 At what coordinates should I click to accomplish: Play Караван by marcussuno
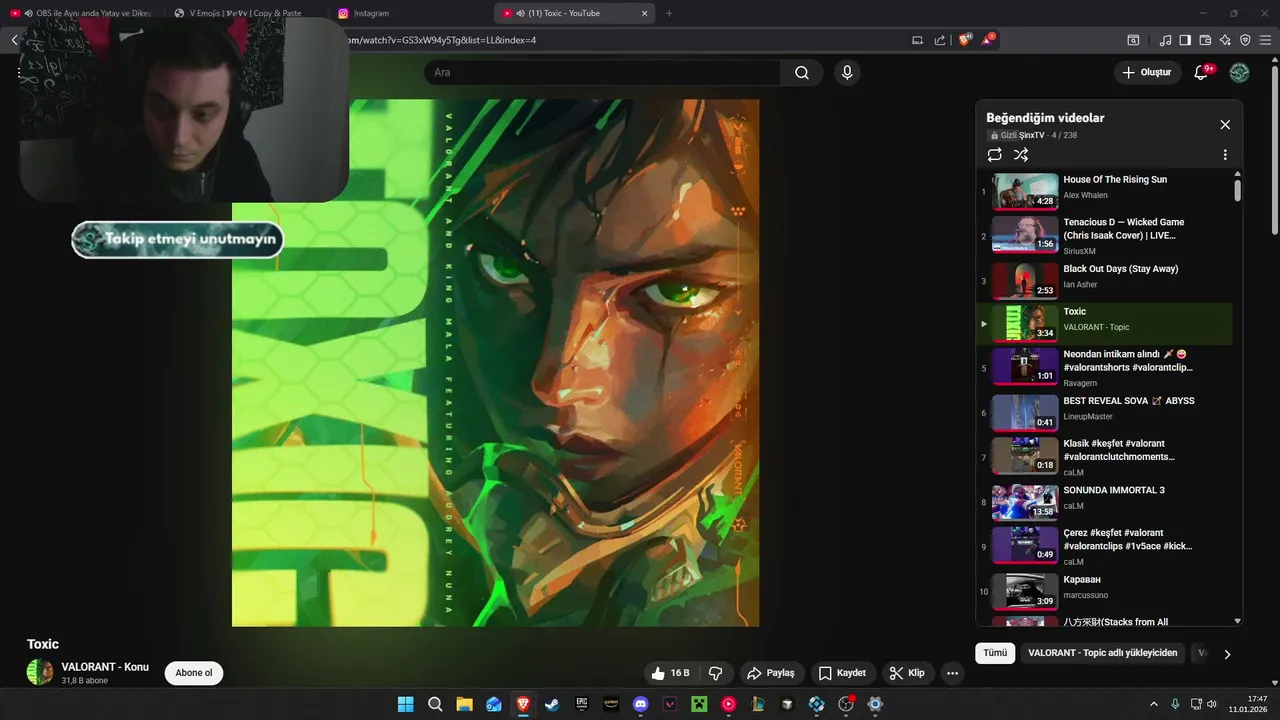[1104, 591]
